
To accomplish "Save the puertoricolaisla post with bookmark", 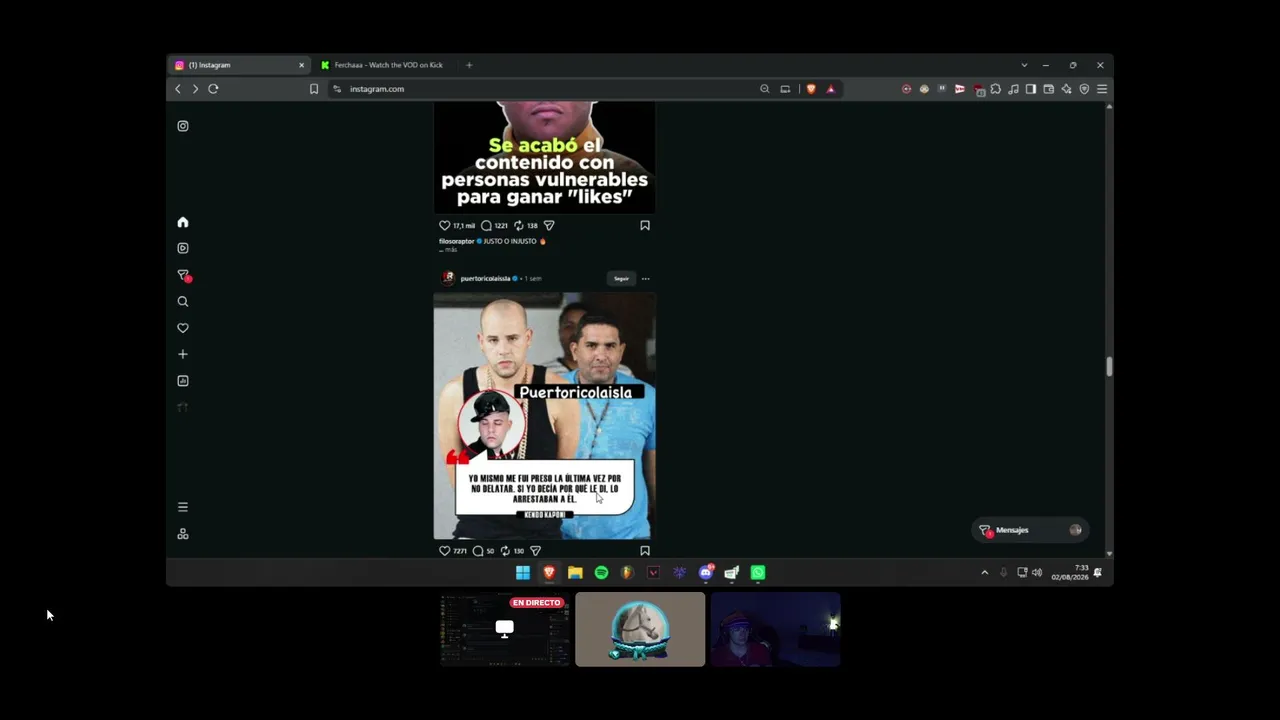I will [x=645, y=551].
